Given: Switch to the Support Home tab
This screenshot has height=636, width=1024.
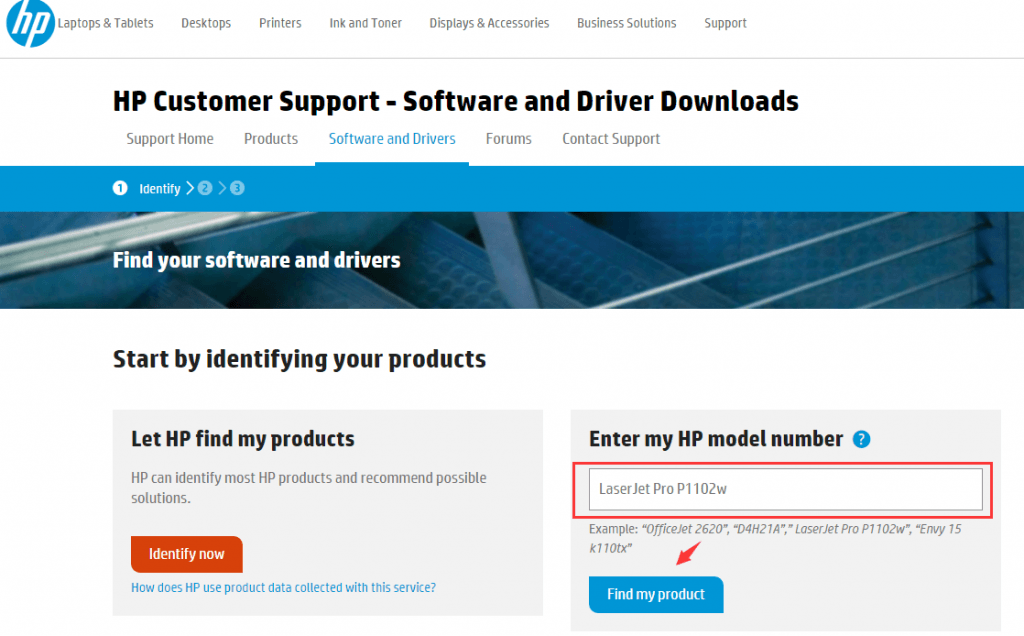Looking at the screenshot, I should pos(170,139).
